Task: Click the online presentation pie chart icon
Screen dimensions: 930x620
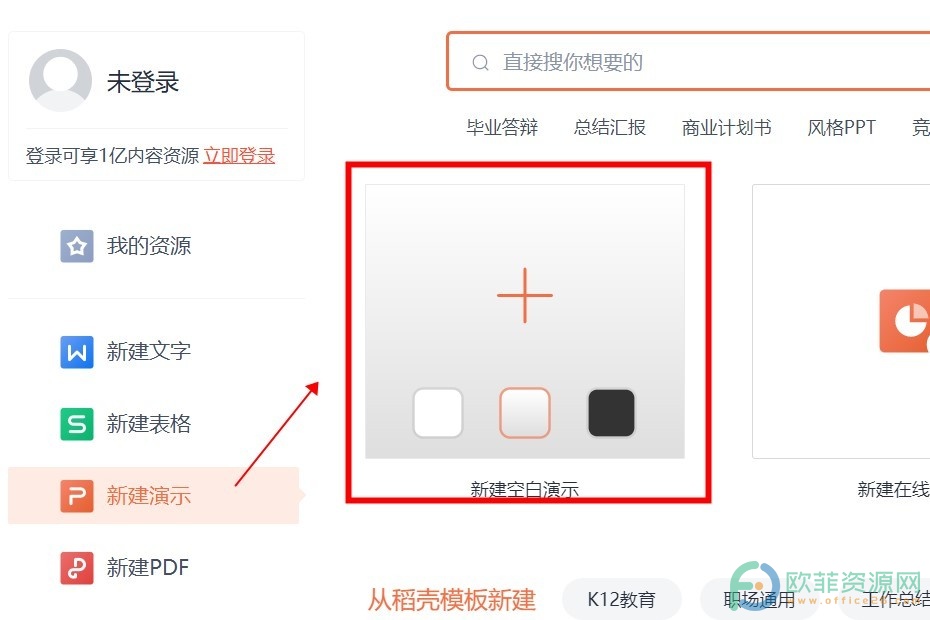Action: point(905,321)
